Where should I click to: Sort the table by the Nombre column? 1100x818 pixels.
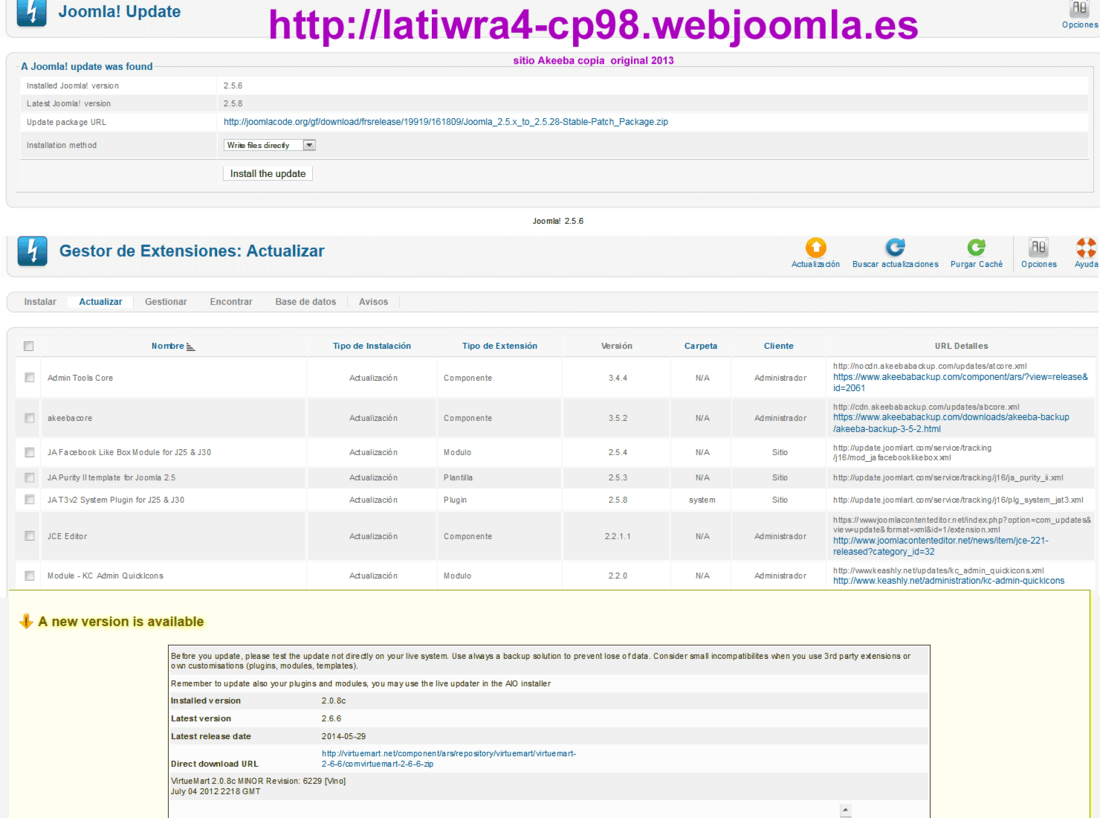tap(167, 346)
